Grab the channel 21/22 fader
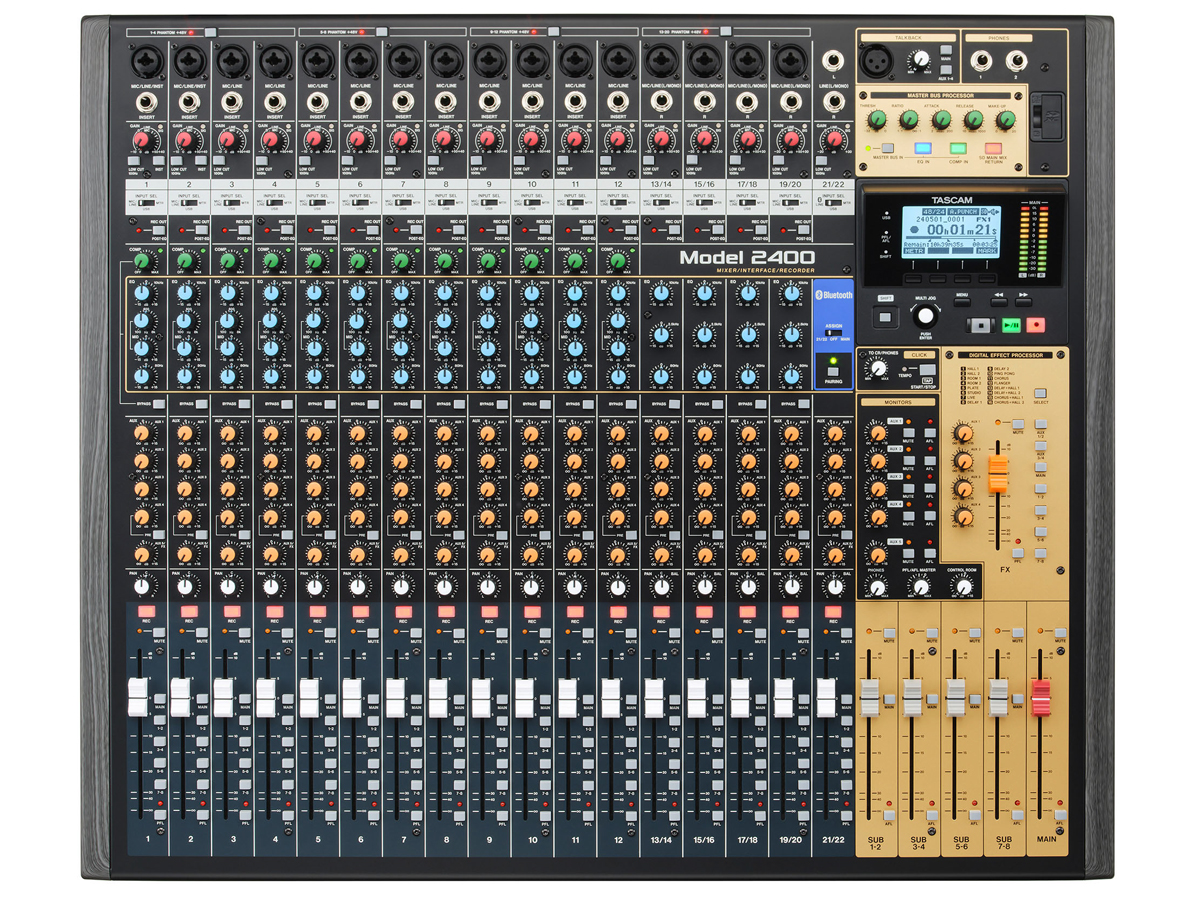Viewport: 1200px width, 900px height. pos(825,697)
